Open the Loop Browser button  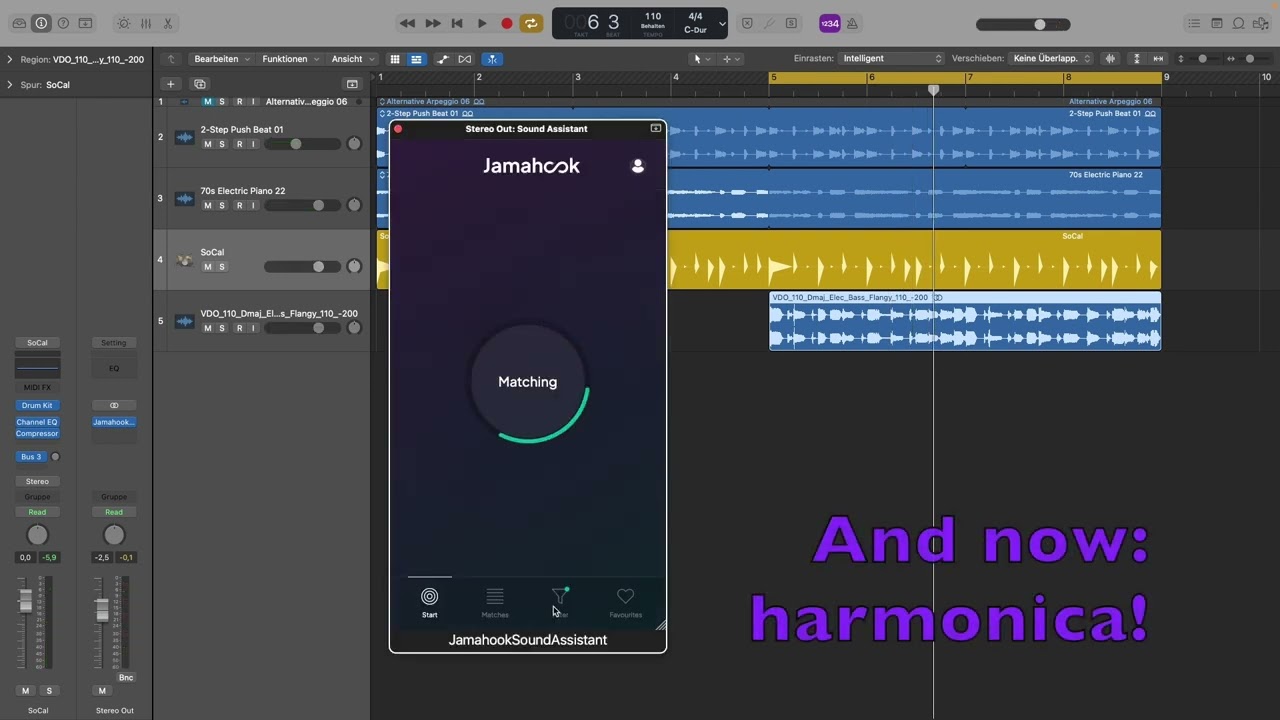[1239, 23]
